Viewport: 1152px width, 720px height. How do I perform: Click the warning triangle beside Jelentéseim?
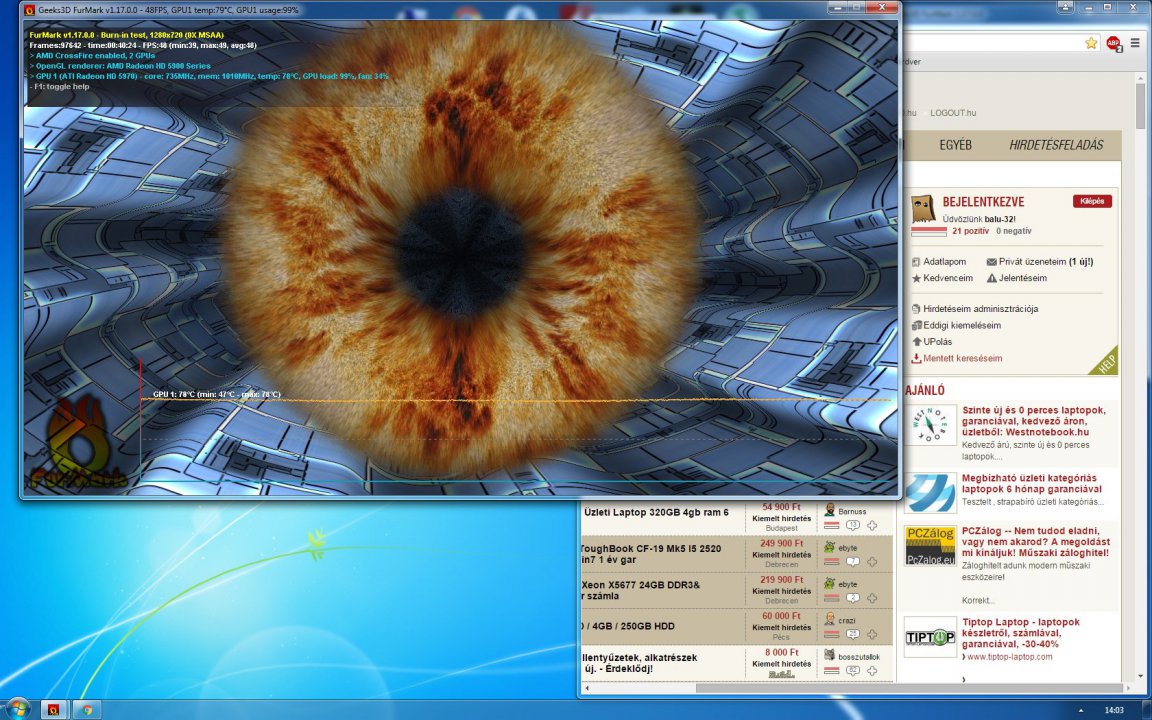[992, 278]
